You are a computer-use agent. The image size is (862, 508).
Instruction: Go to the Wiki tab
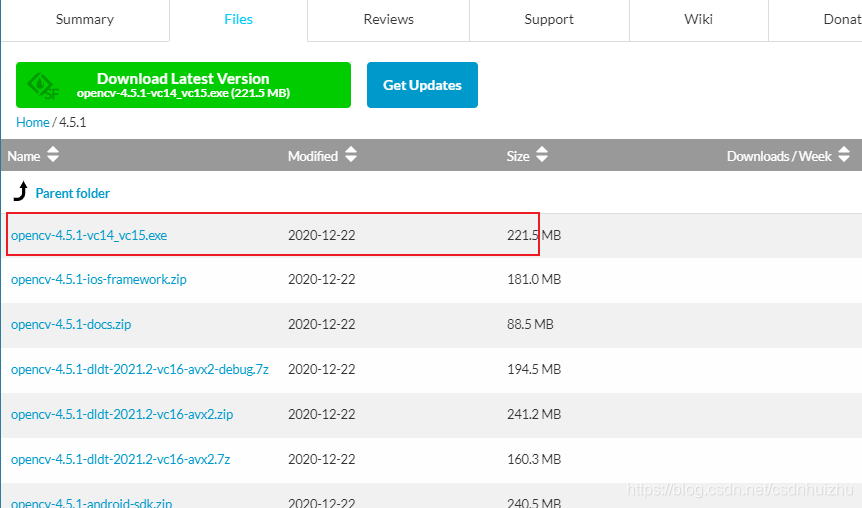point(698,20)
